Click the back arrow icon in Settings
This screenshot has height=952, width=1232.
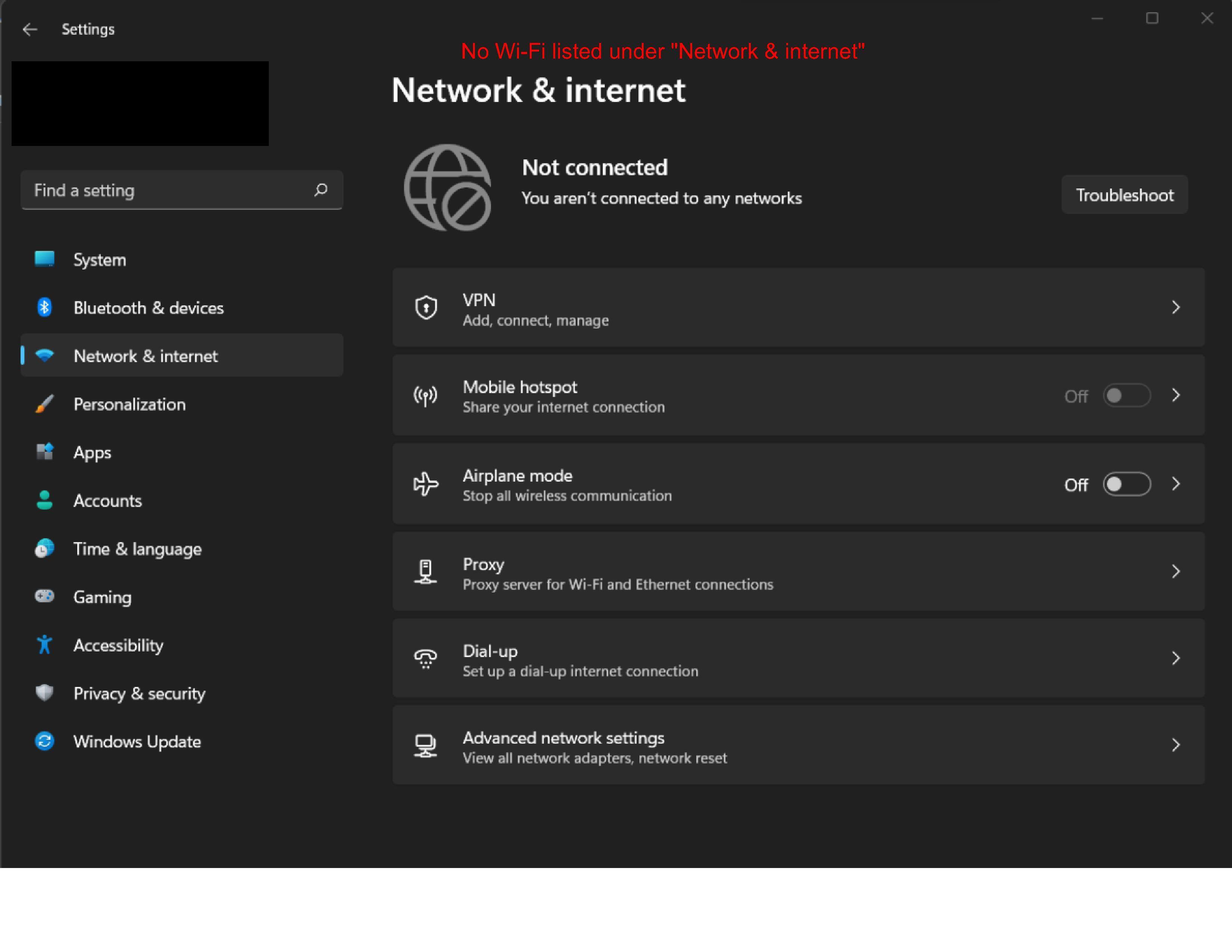(x=30, y=29)
